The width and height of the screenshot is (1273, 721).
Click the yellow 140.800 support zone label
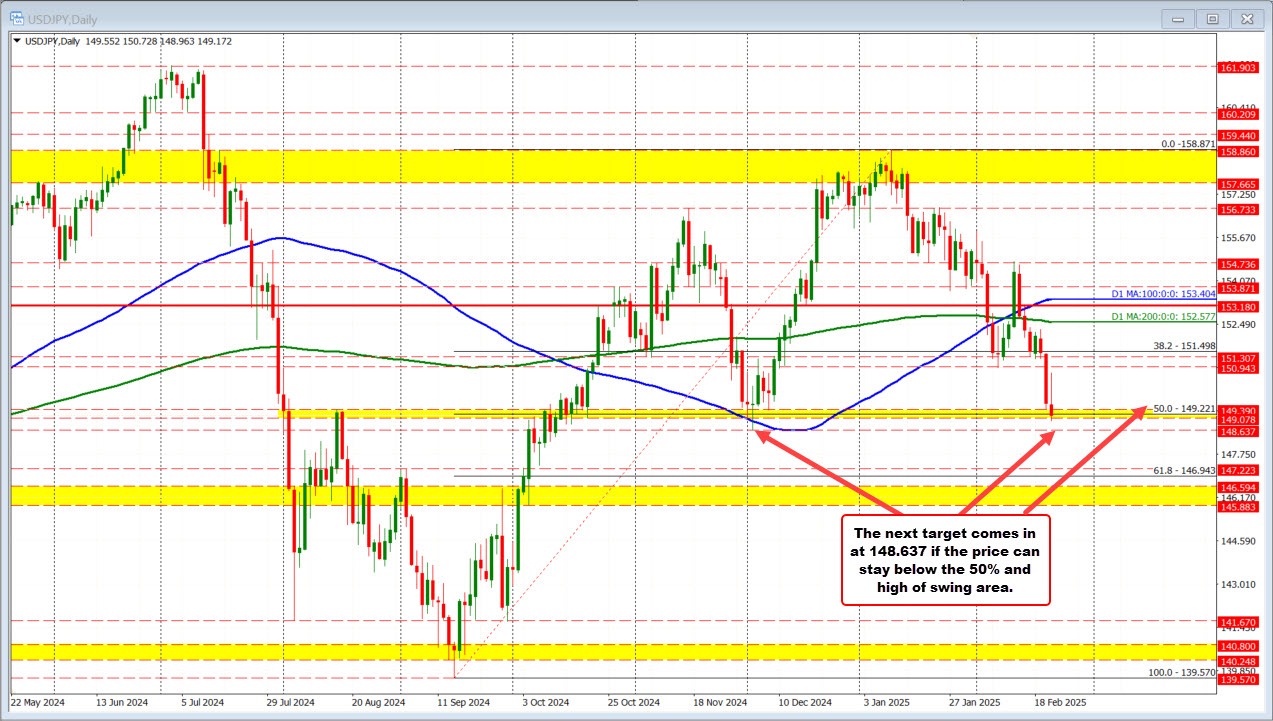coord(1240,646)
